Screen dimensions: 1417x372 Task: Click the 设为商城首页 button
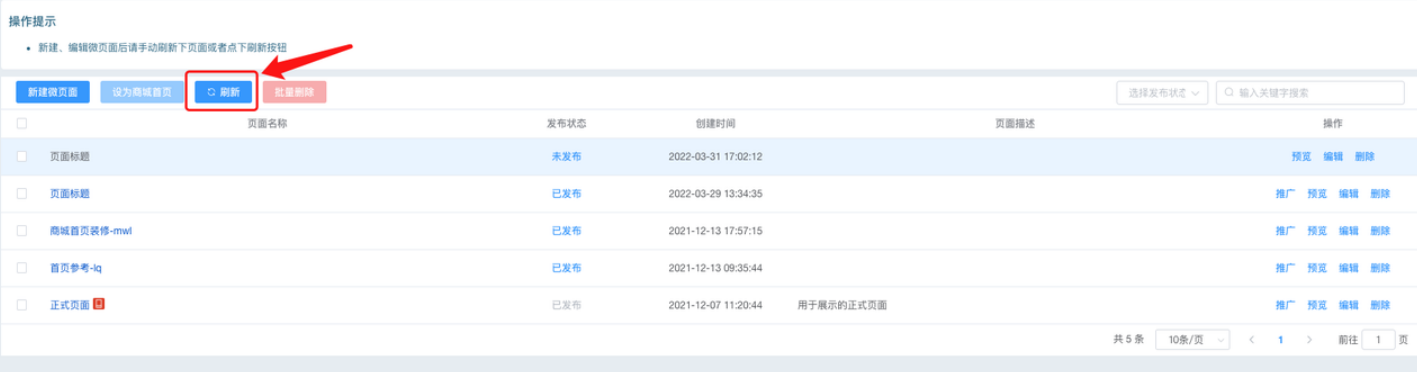[x=141, y=92]
